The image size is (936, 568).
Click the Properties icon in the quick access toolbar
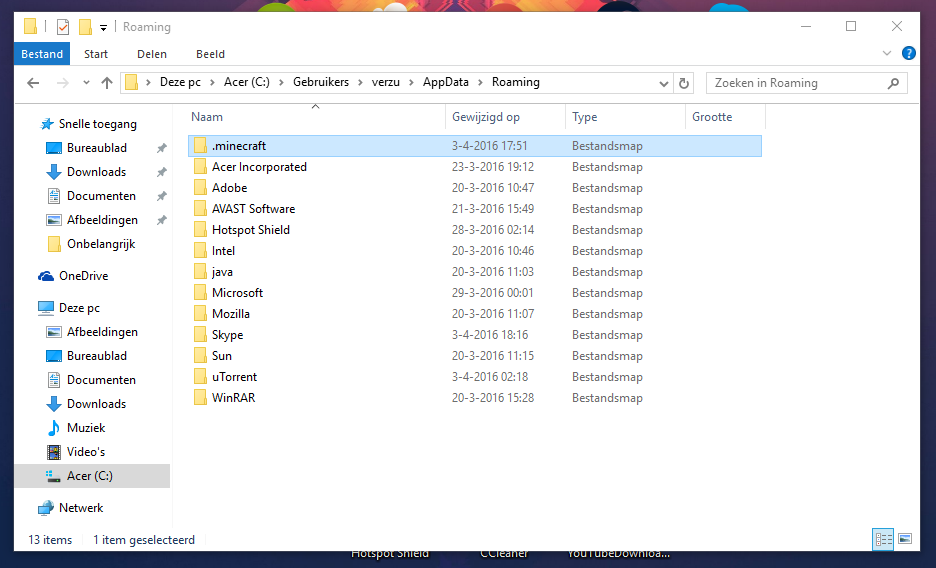[63, 27]
